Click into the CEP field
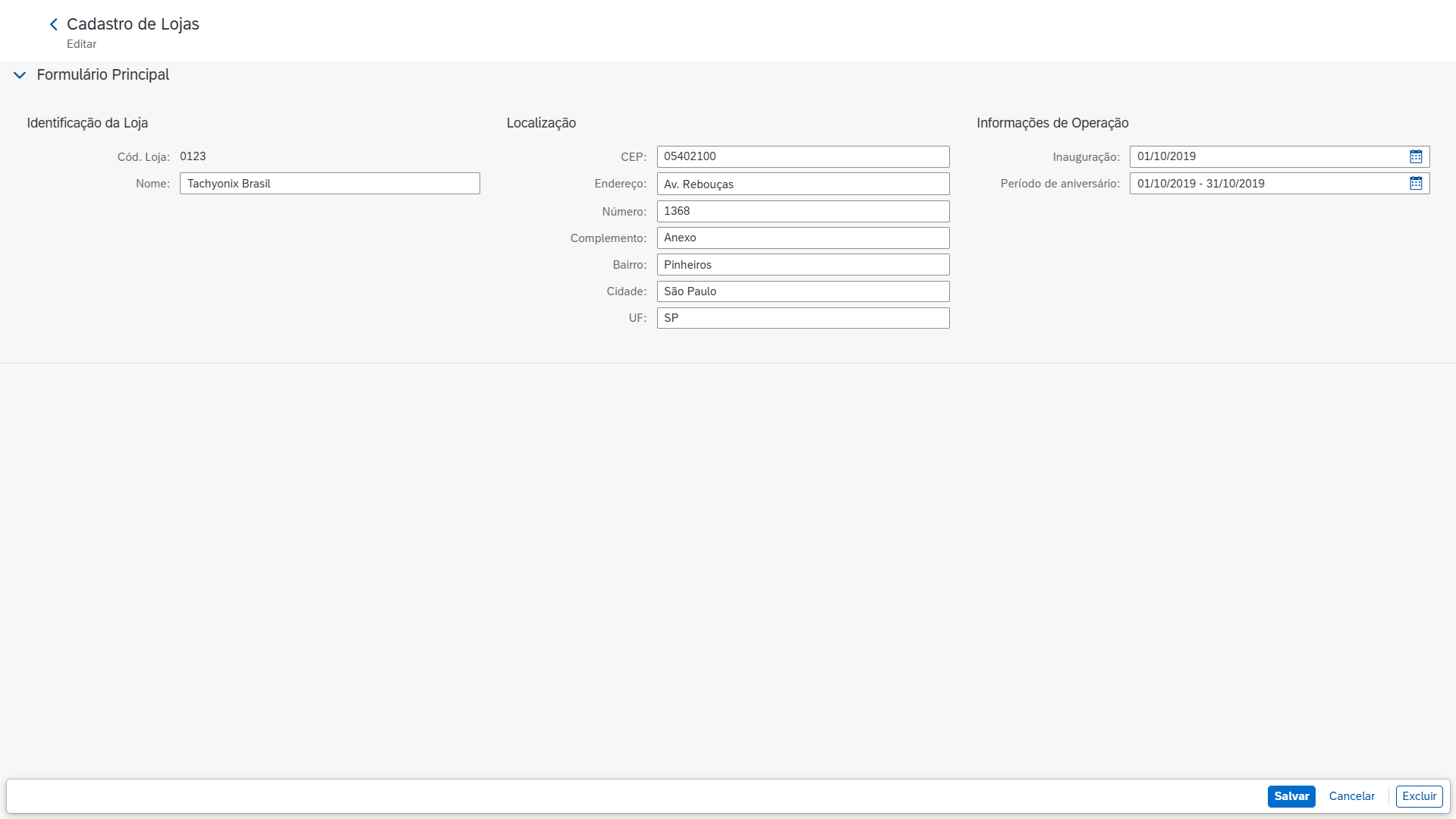Viewport: 1456px width, 819px height. pyautogui.click(x=803, y=156)
